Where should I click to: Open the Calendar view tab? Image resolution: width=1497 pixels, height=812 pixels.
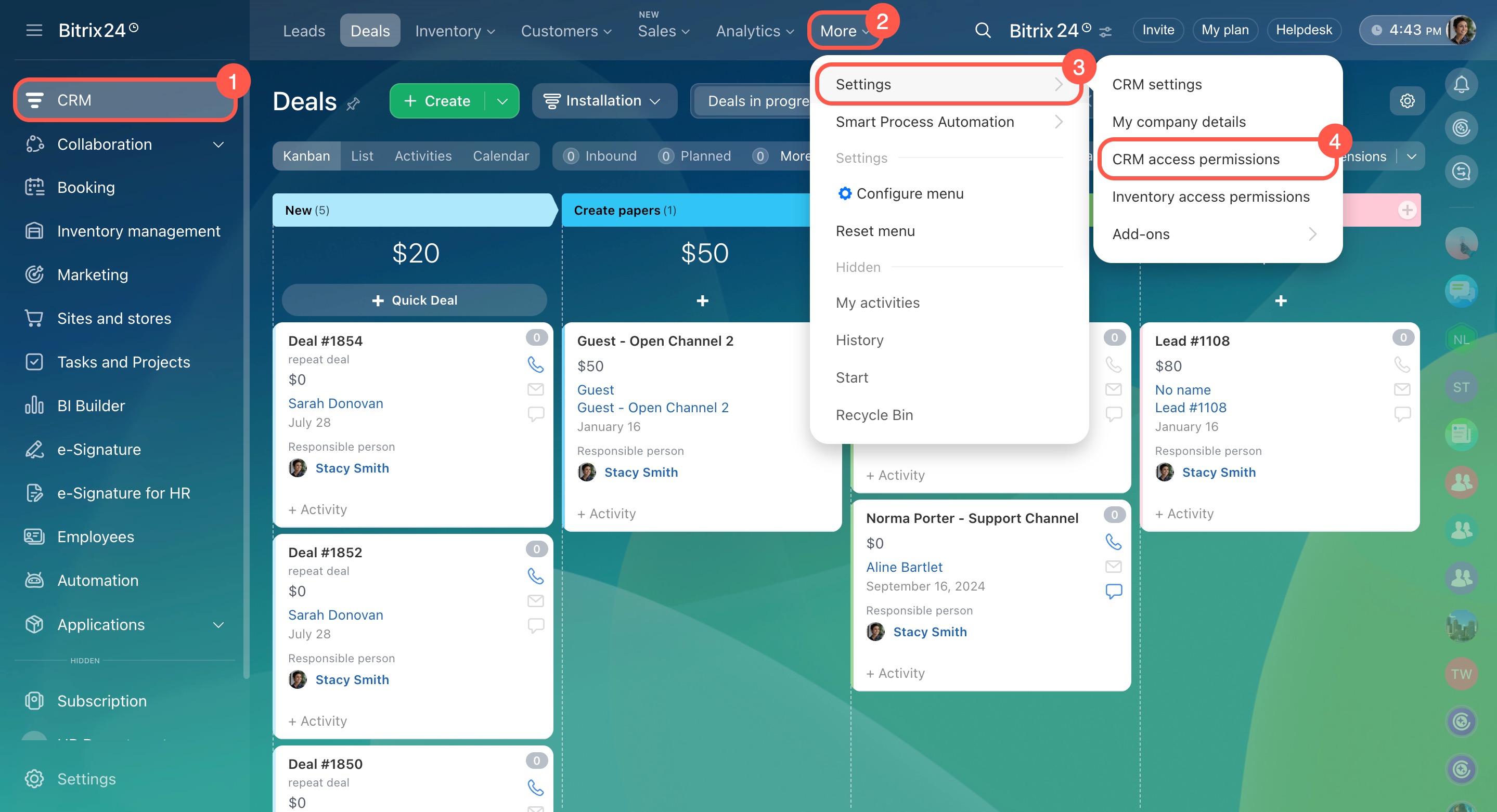click(x=500, y=156)
